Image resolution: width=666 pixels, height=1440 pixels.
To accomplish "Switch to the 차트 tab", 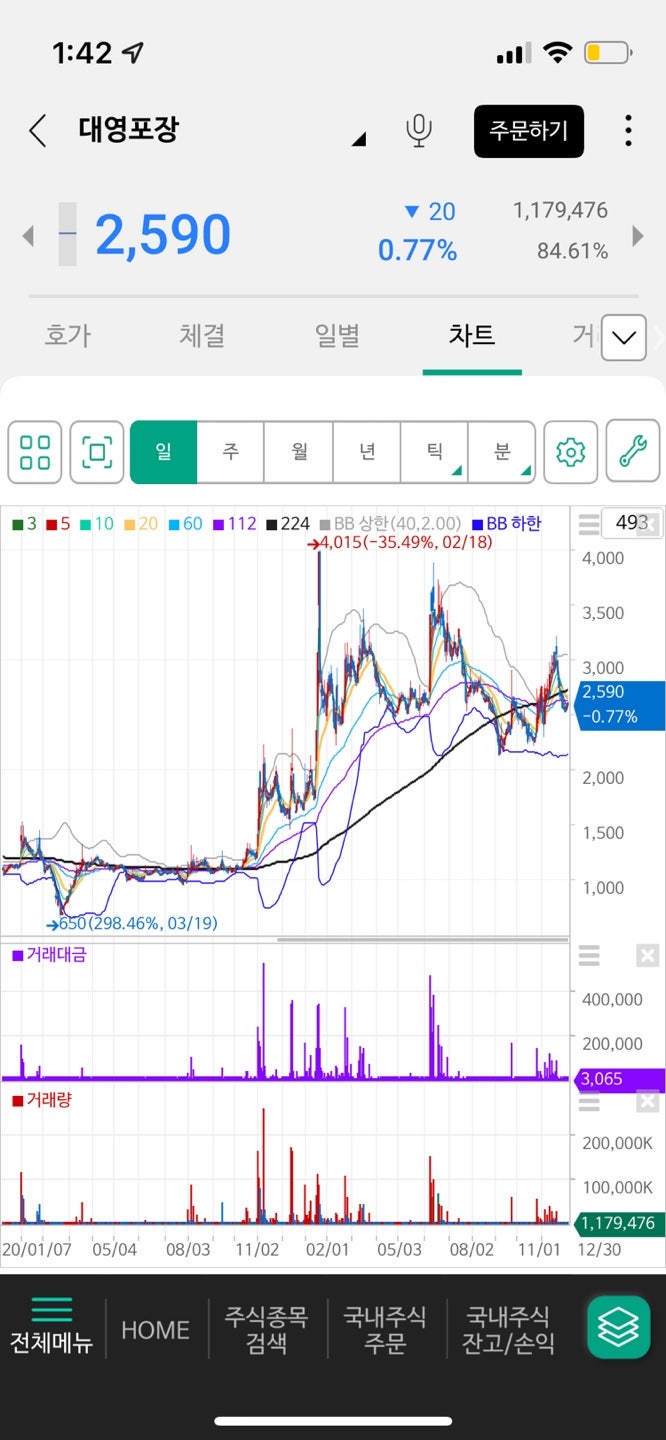I will coord(472,335).
